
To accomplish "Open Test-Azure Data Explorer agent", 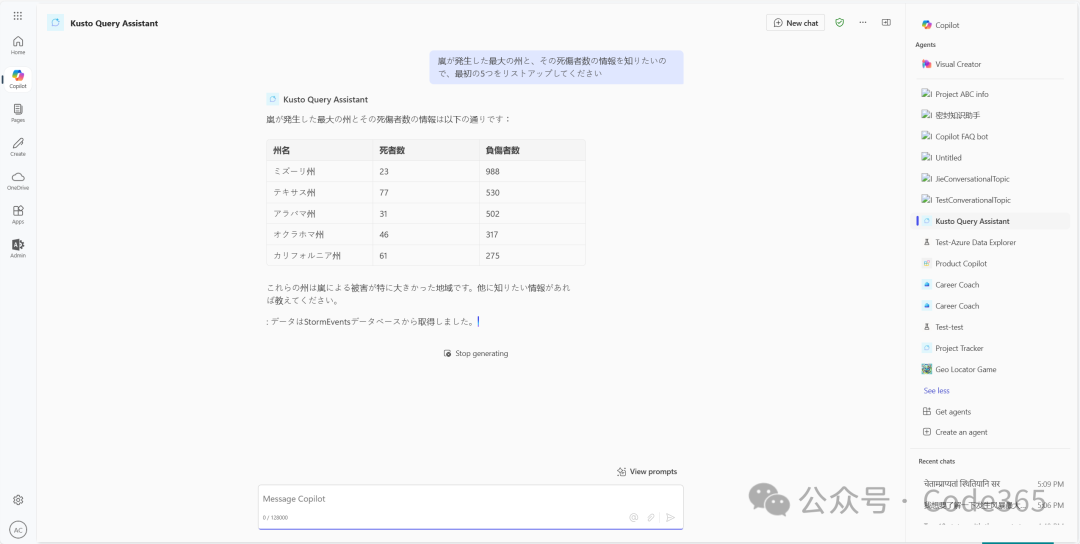I will 968,242.
